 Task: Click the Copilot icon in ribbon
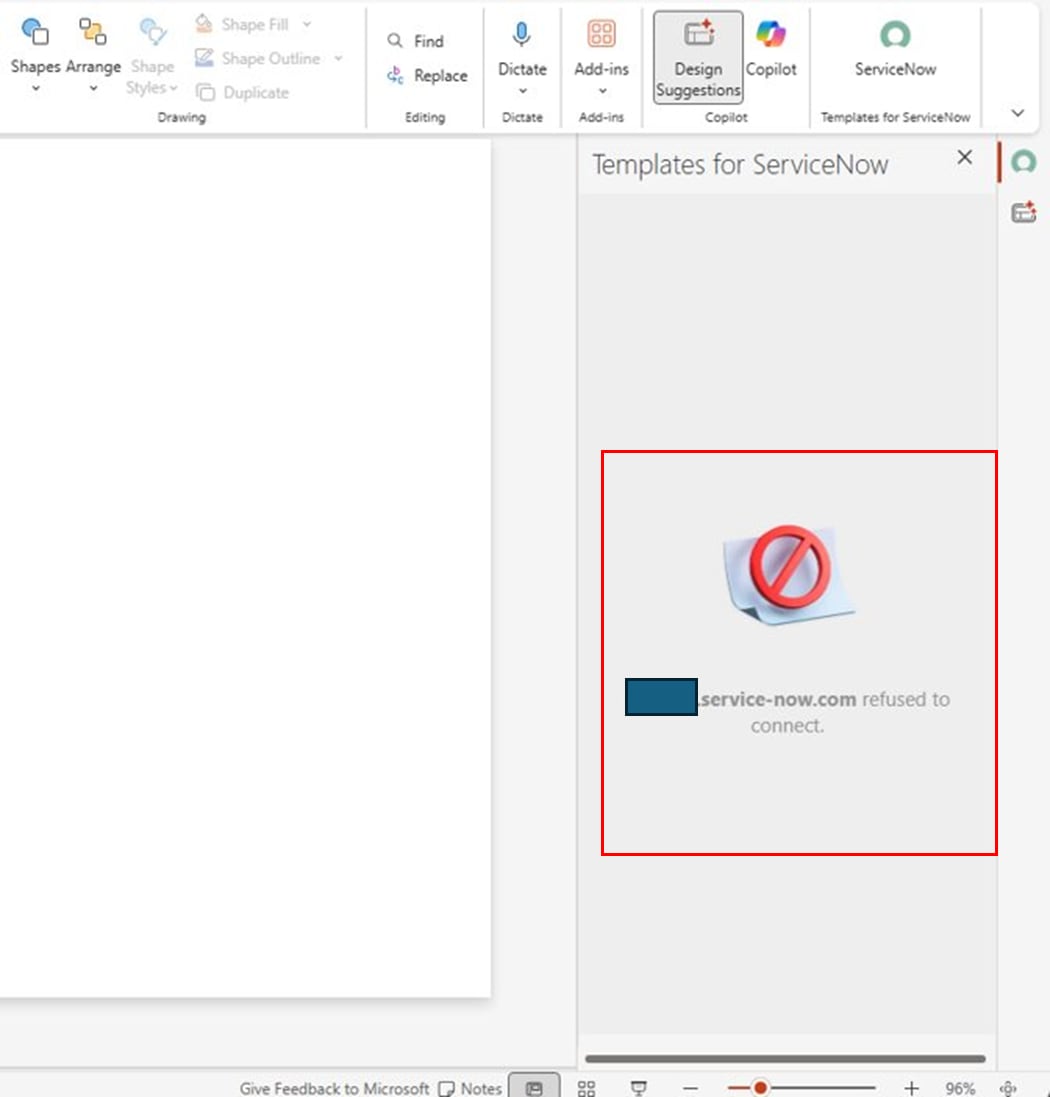(771, 50)
